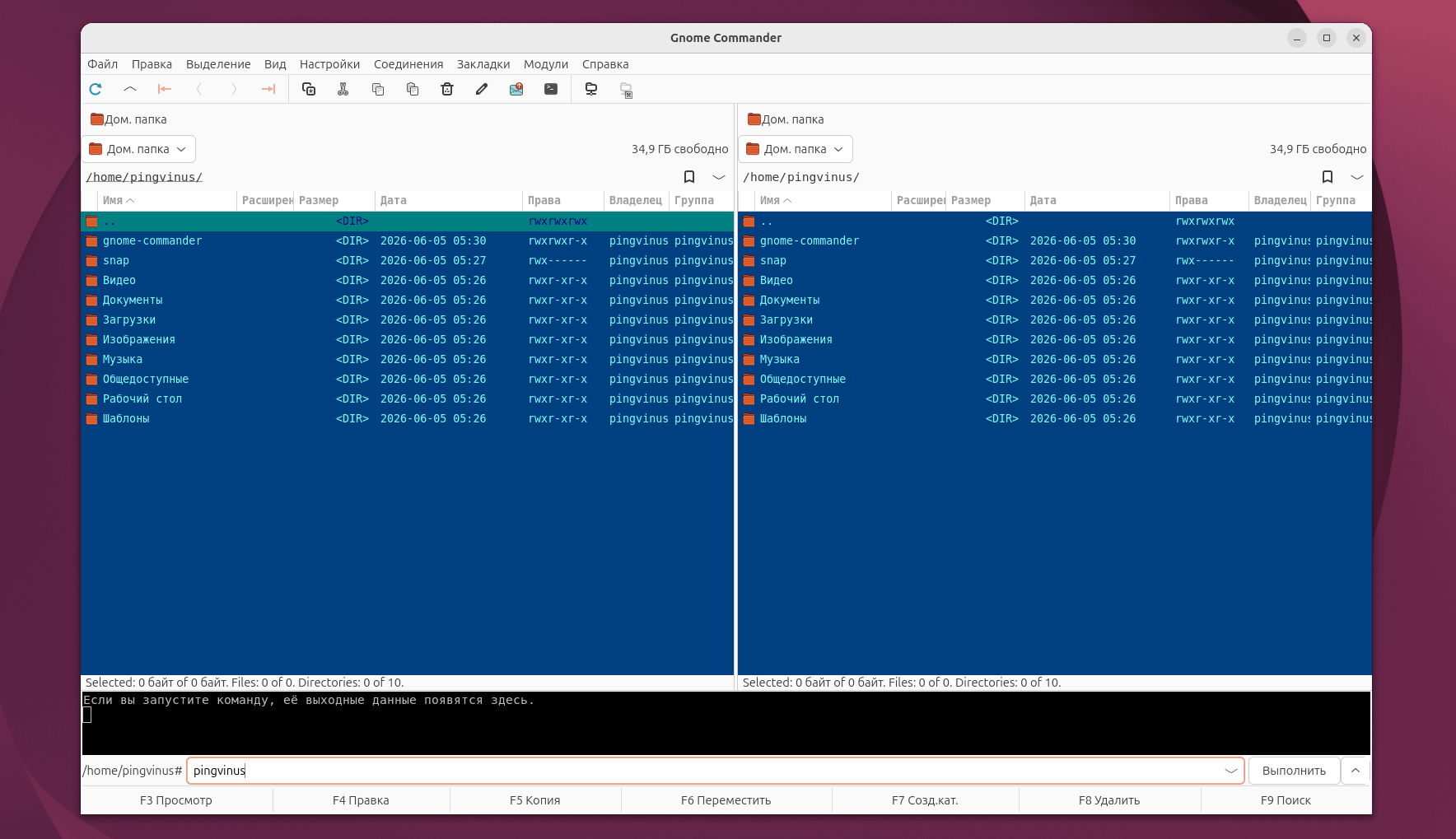Click the greyed drop connection icon
1456x839 pixels.
(x=626, y=90)
